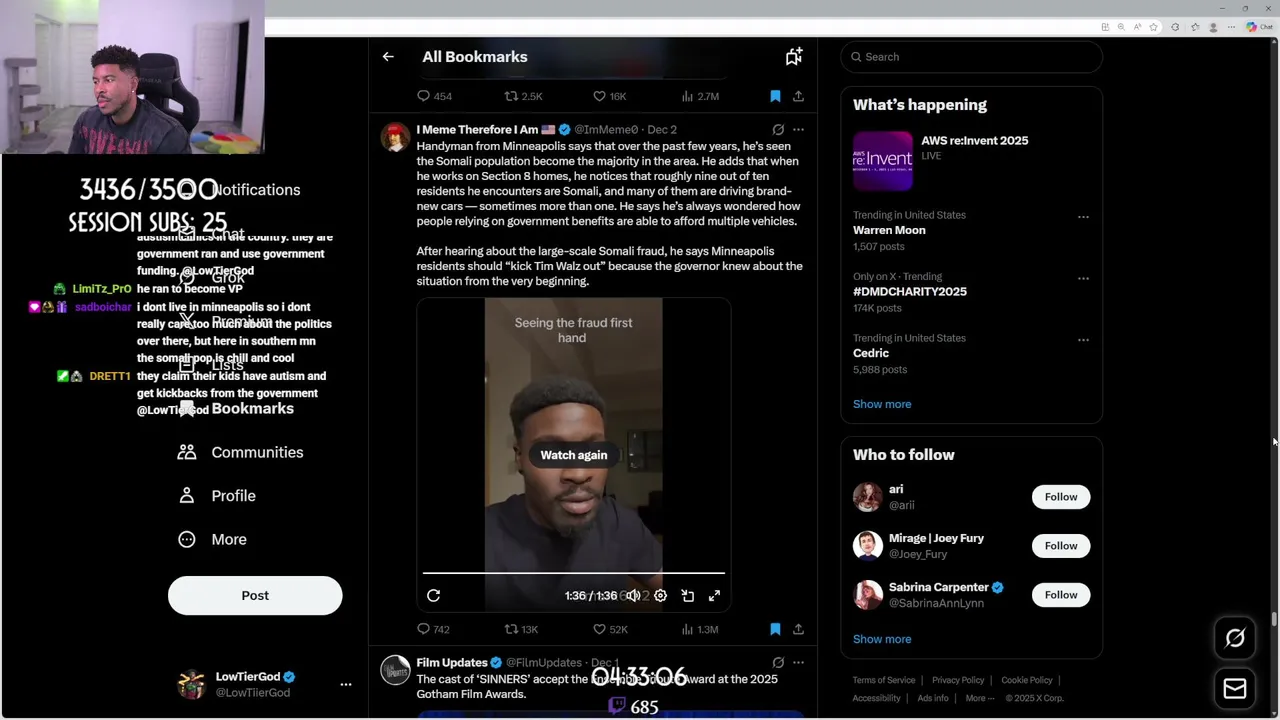
Task: Open the Film Updates profile avatar
Action: pyautogui.click(x=396, y=670)
